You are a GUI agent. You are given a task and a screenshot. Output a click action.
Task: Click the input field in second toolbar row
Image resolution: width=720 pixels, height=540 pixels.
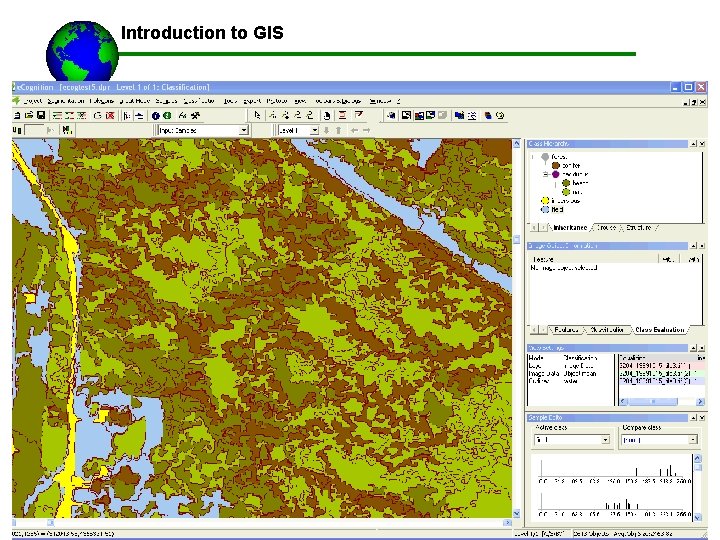click(35, 130)
